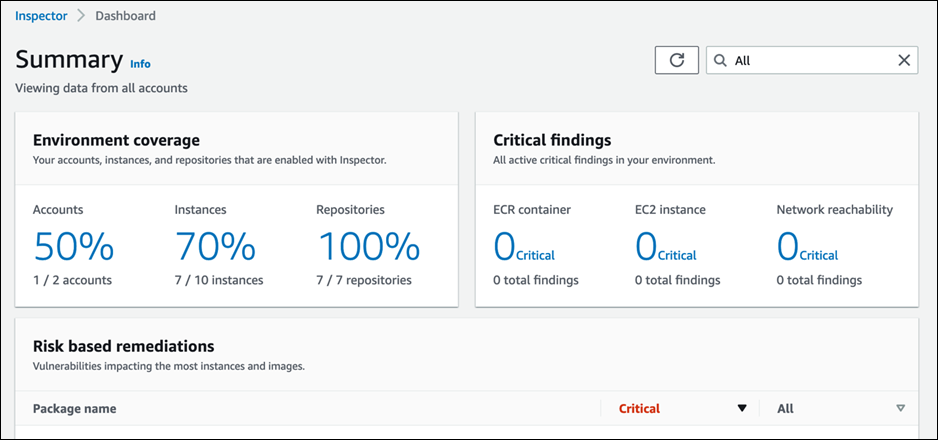Click the Instances label
Screen dimensions: 938x440
point(200,210)
